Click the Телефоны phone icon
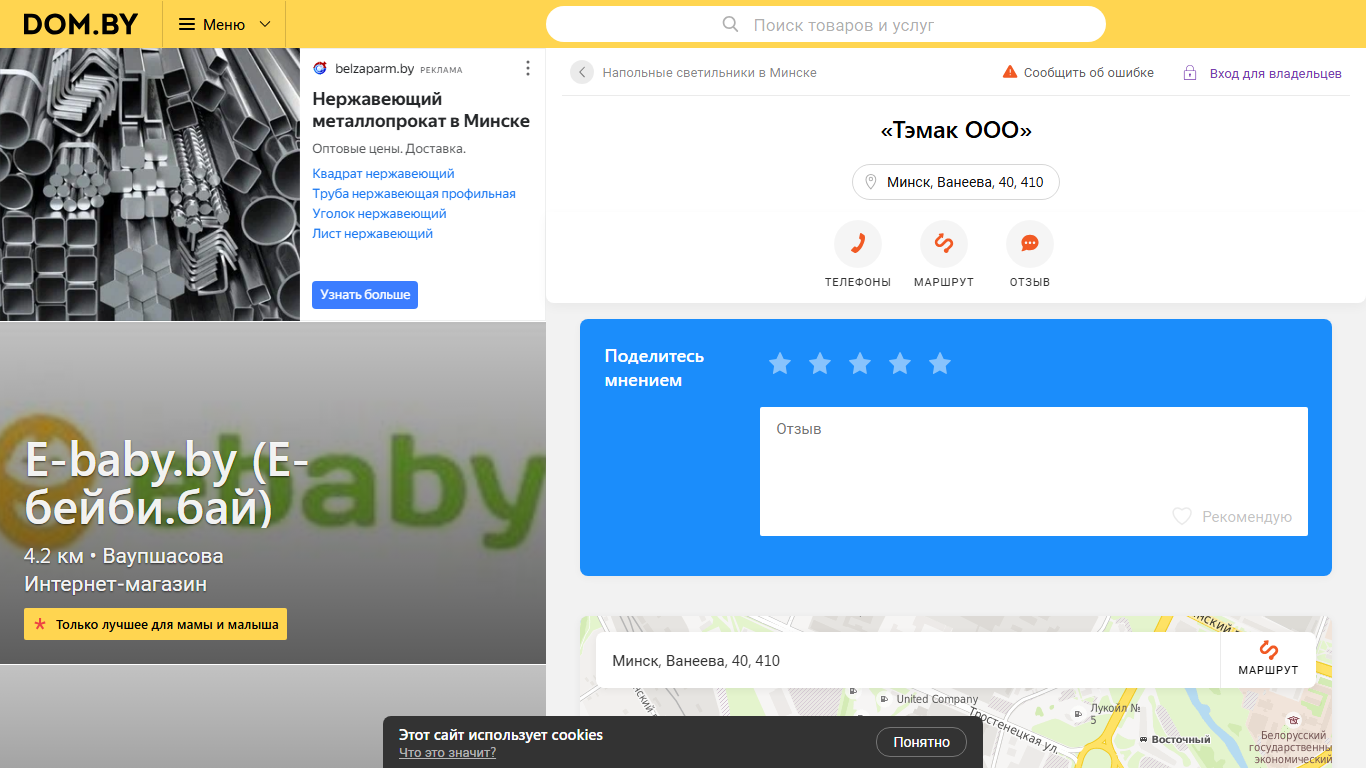1366x768 pixels. (858, 244)
